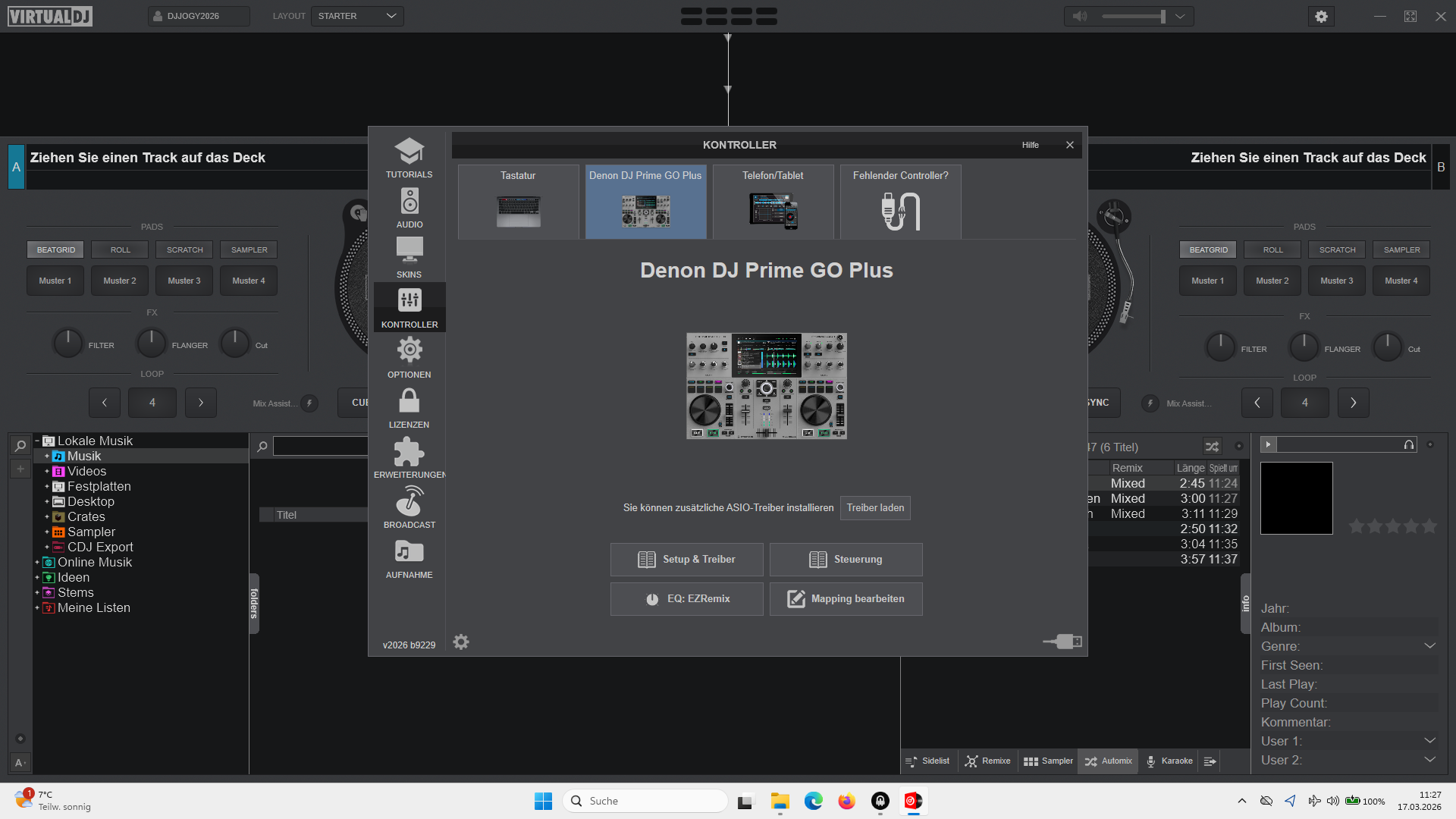Open the Skins monitor icon
The height and width of the screenshot is (819, 1456).
click(x=409, y=250)
